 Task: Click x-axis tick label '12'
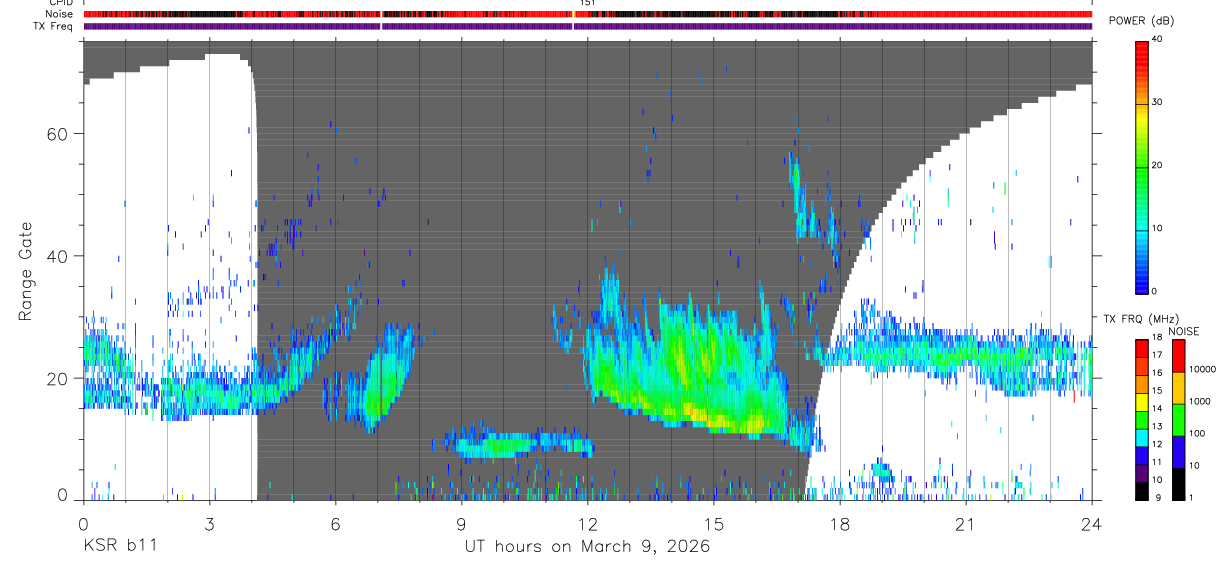tap(587, 523)
